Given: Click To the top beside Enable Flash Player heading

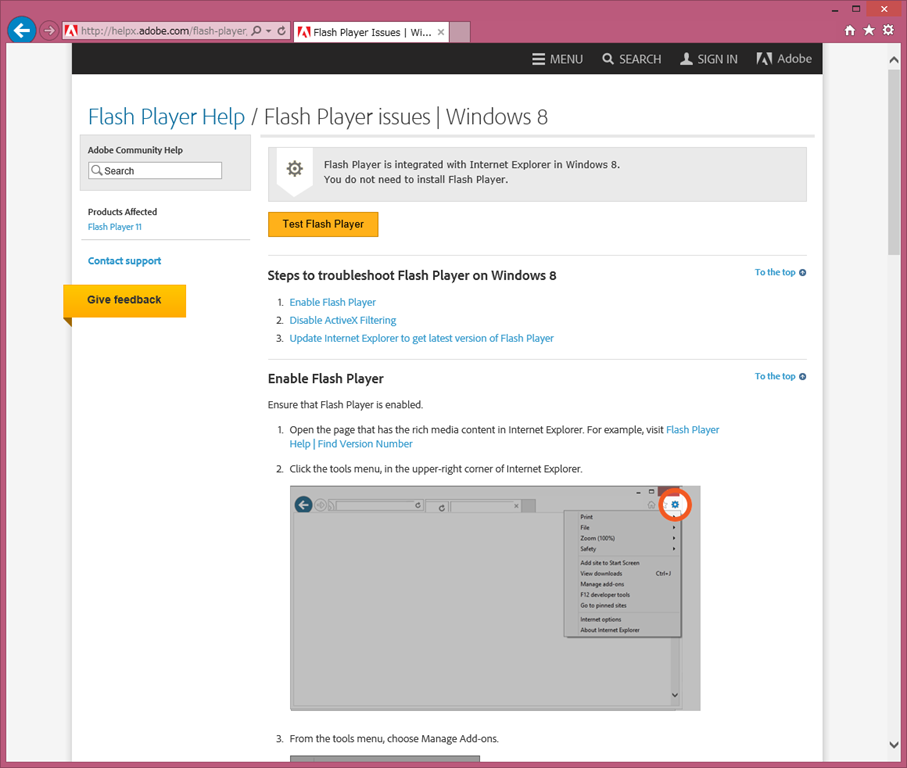Looking at the screenshot, I should pyautogui.click(x=780, y=376).
